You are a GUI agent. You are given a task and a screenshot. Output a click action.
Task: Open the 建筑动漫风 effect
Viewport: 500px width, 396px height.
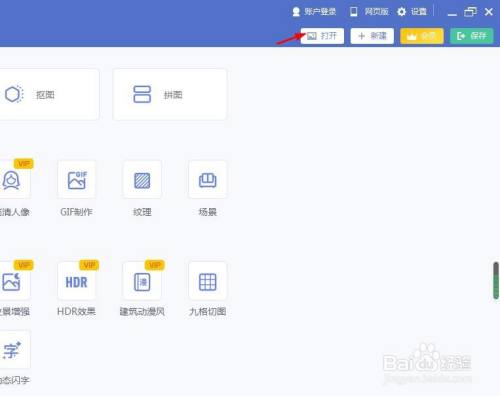pyautogui.click(x=142, y=281)
